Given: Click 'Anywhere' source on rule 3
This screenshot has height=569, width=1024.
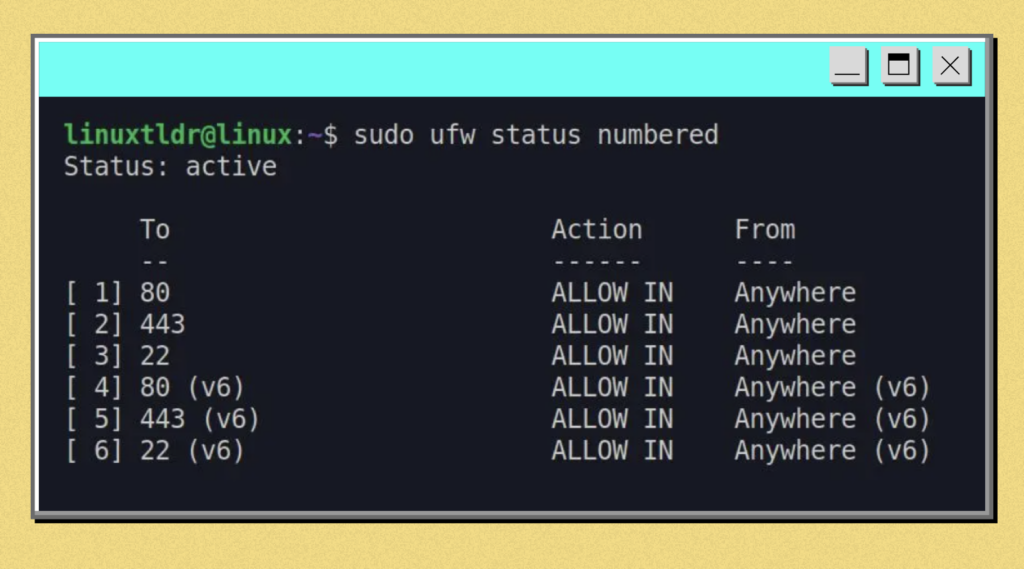Looking at the screenshot, I should point(795,356).
